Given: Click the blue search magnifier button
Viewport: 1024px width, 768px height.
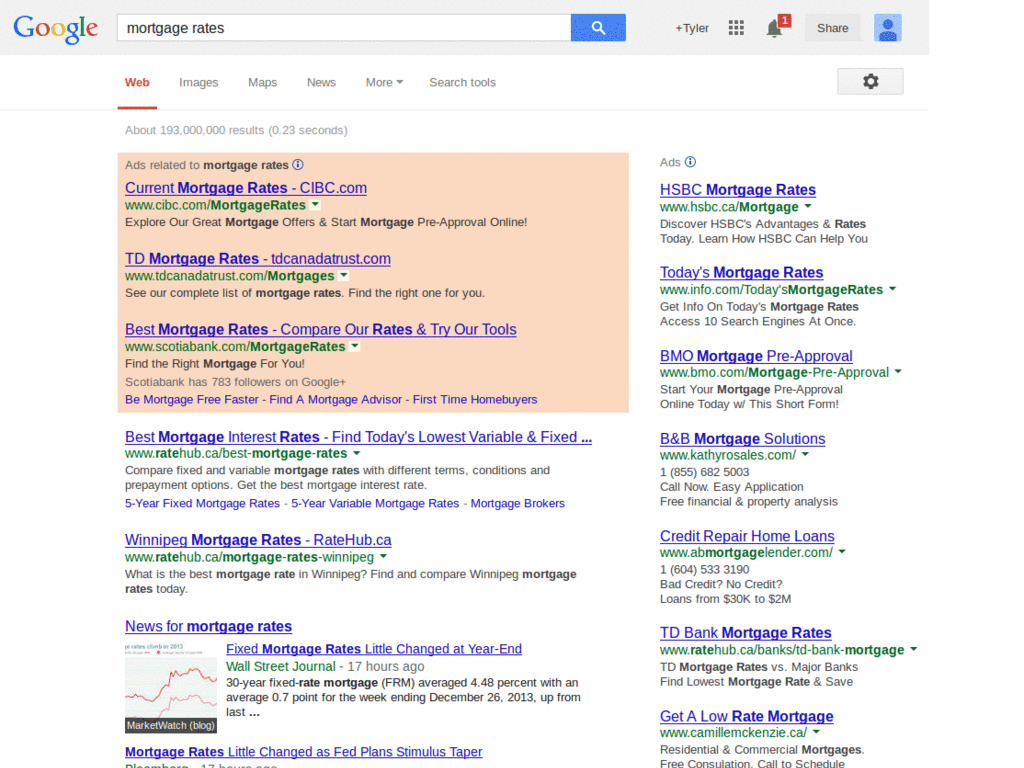Looking at the screenshot, I should coord(598,27).
